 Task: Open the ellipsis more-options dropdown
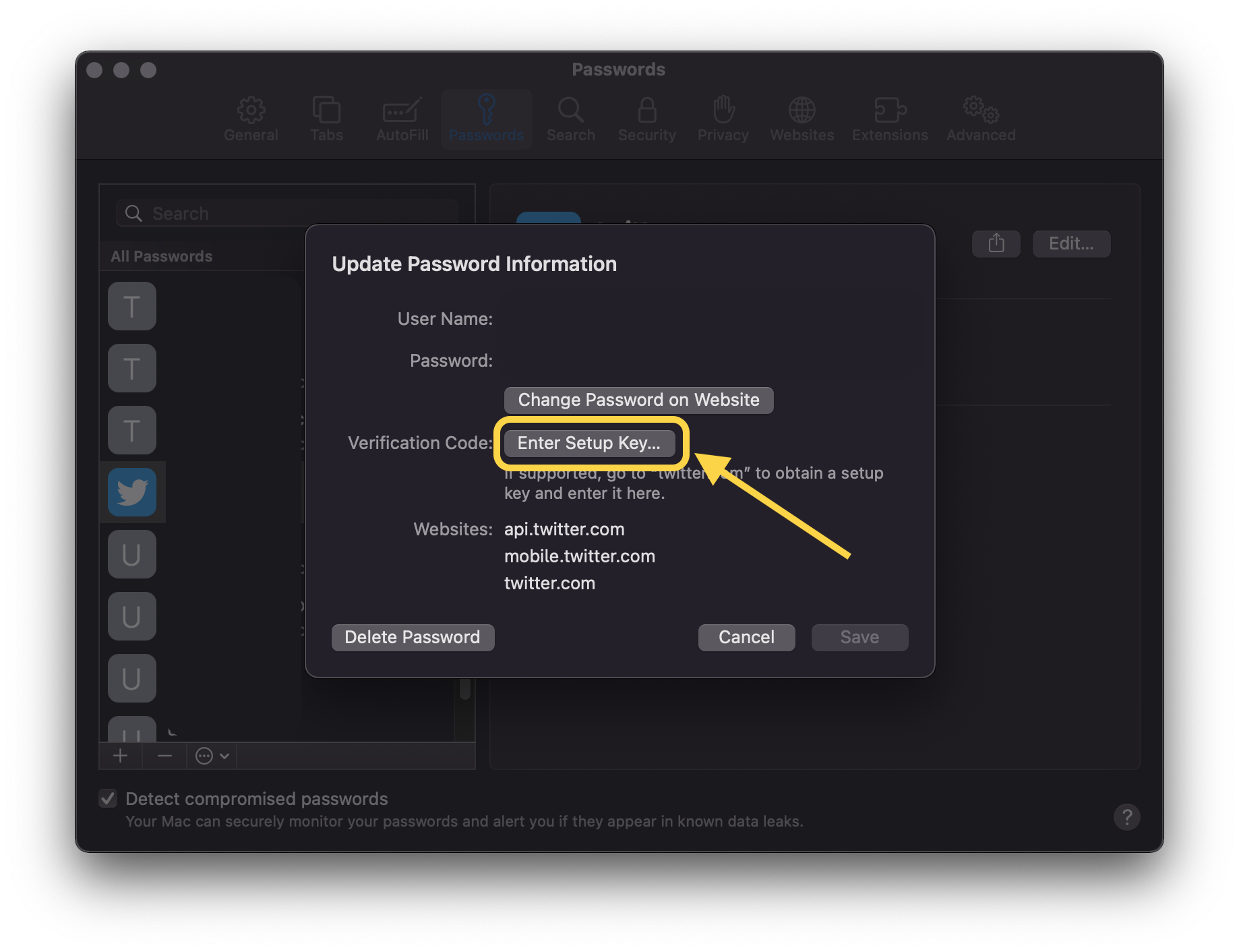212,756
